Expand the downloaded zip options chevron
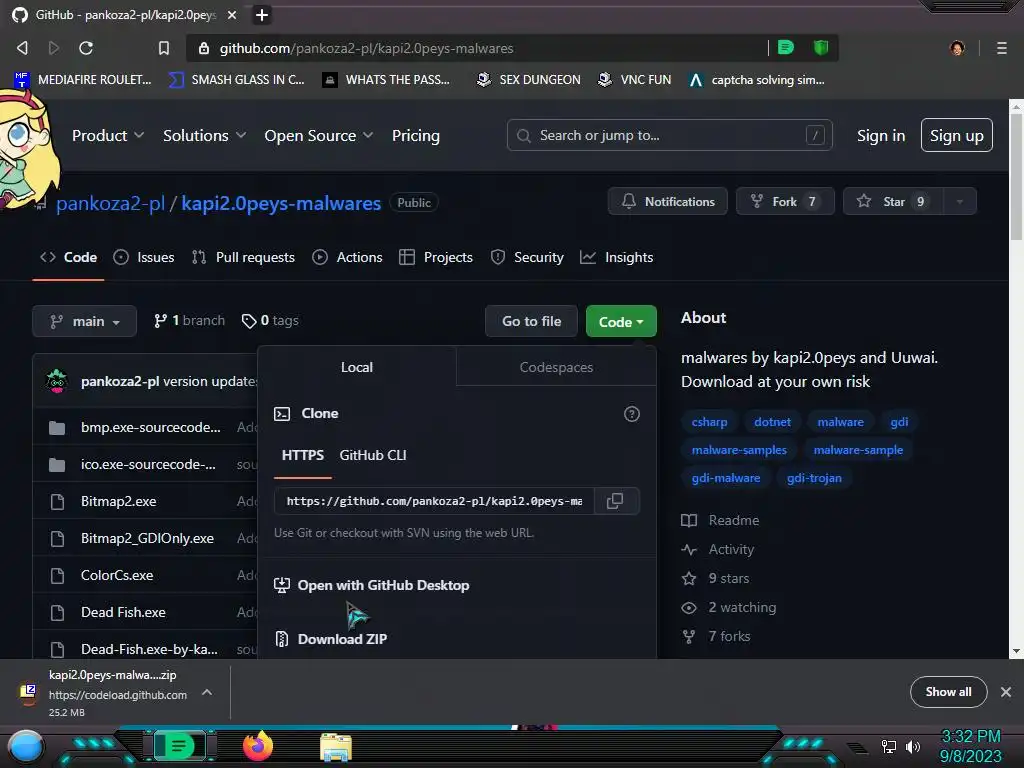Screen dimensions: 1024x768 [x=206, y=692]
